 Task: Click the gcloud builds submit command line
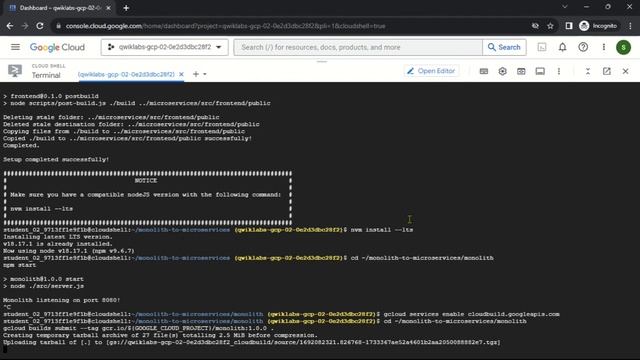point(138,328)
